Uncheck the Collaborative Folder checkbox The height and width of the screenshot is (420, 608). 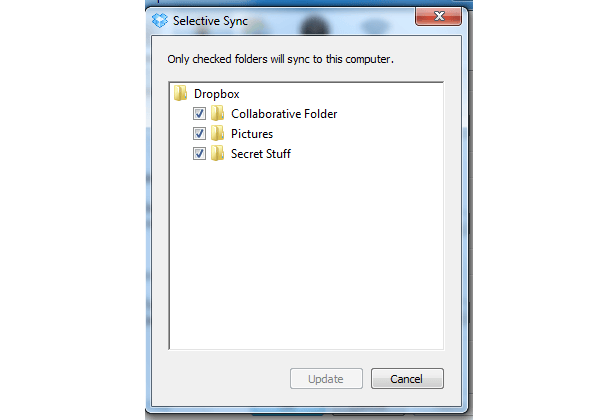(x=199, y=114)
